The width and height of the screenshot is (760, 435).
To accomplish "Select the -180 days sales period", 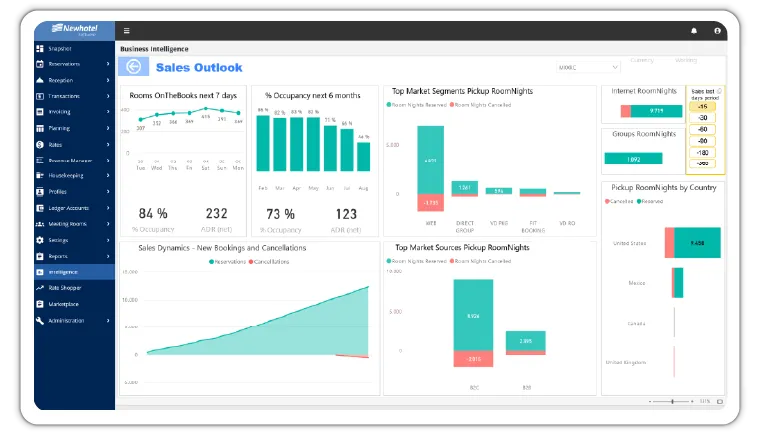I will click(702, 153).
